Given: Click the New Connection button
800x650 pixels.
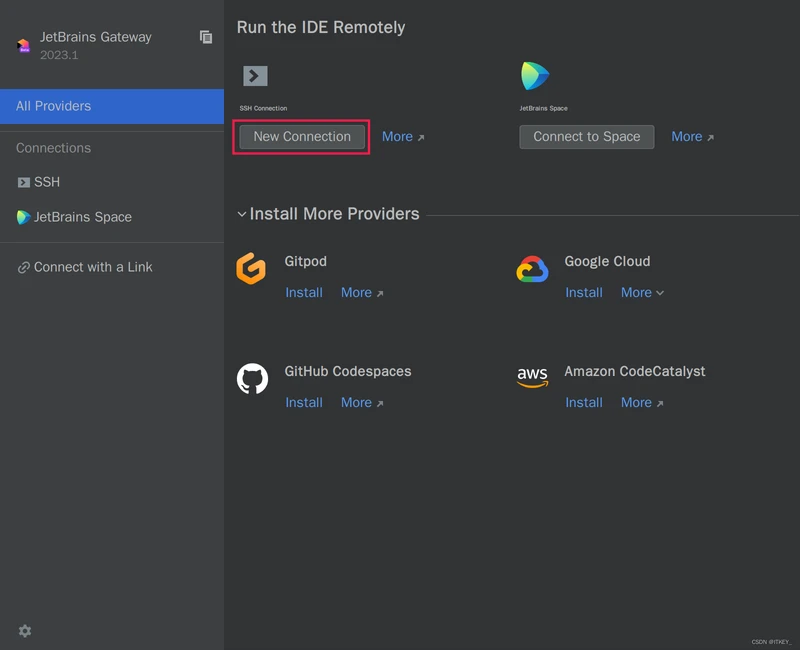Looking at the screenshot, I should tap(302, 137).
